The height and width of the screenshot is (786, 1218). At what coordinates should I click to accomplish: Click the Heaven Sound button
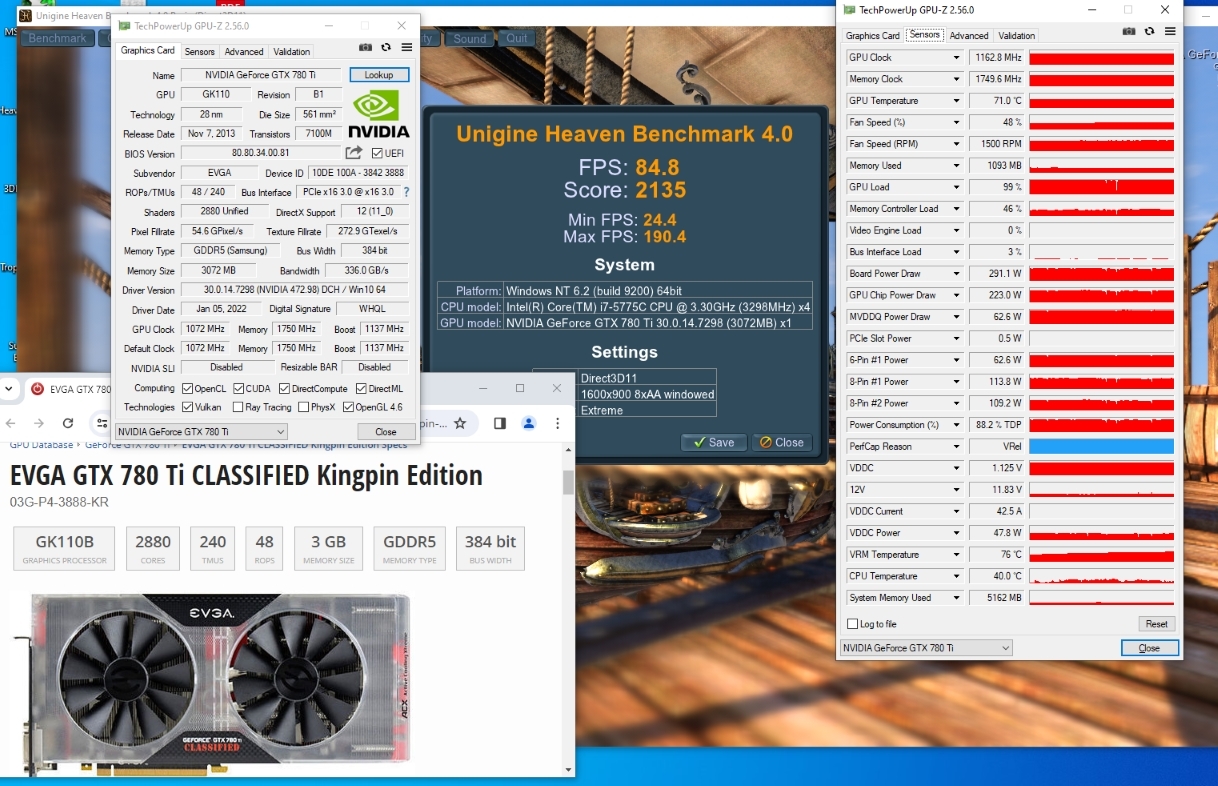[x=469, y=39]
